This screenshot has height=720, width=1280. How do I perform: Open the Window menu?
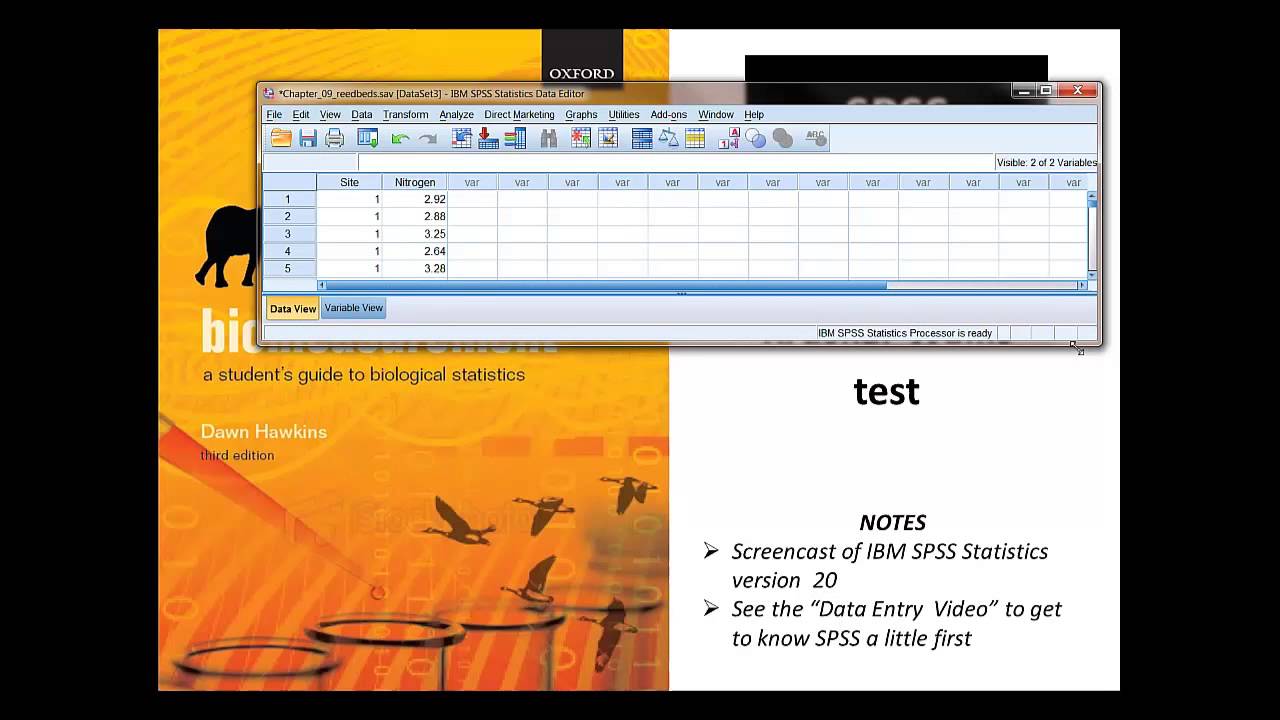click(716, 115)
